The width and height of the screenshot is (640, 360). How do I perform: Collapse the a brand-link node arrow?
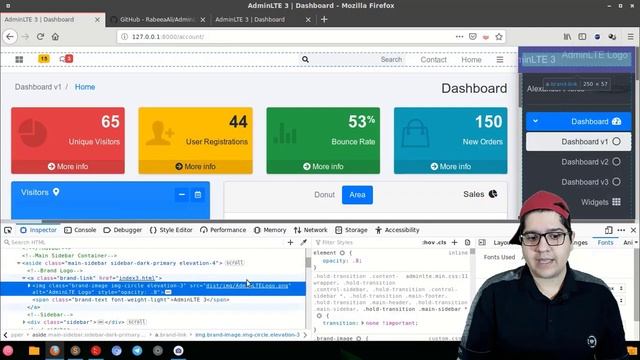coord(24,278)
